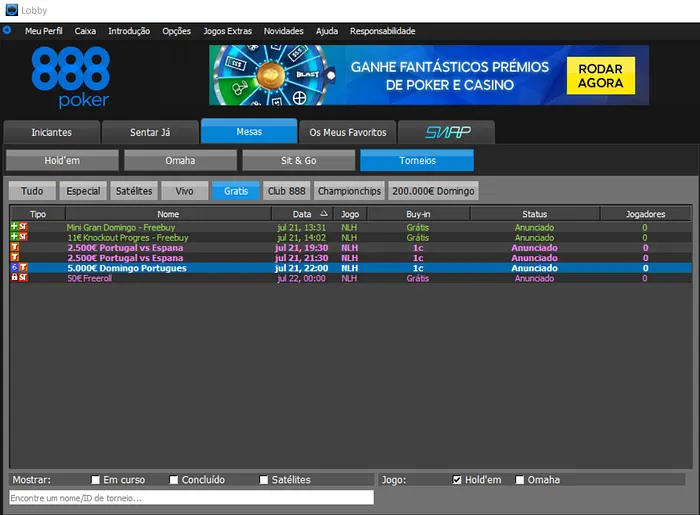This screenshot has width=700, height=515.
Task: Select the 5.000€ Domingo Portugues tournament
Action: coord(351,268)
